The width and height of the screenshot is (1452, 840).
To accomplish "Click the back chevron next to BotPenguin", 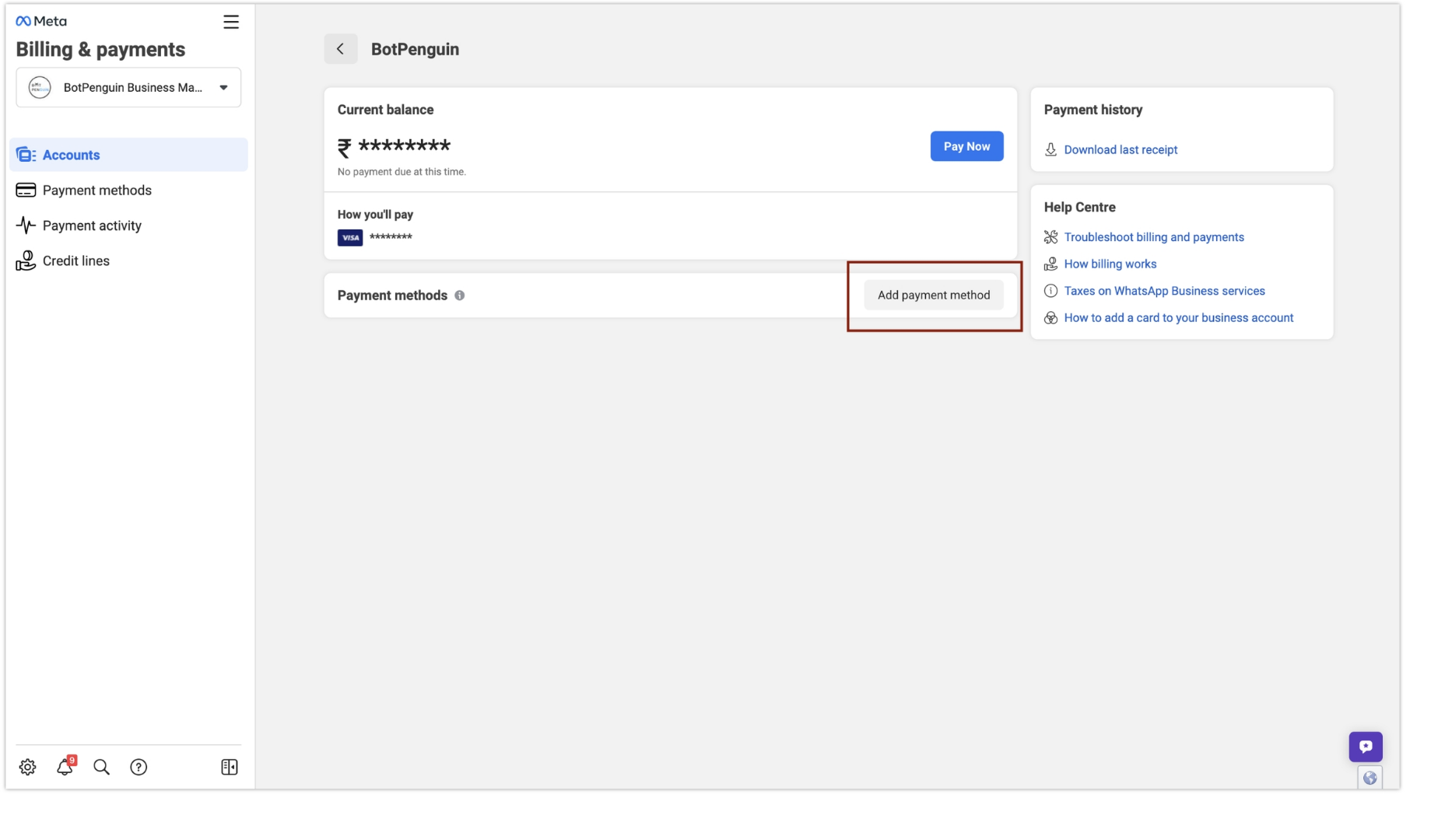I will pos(341,48).
